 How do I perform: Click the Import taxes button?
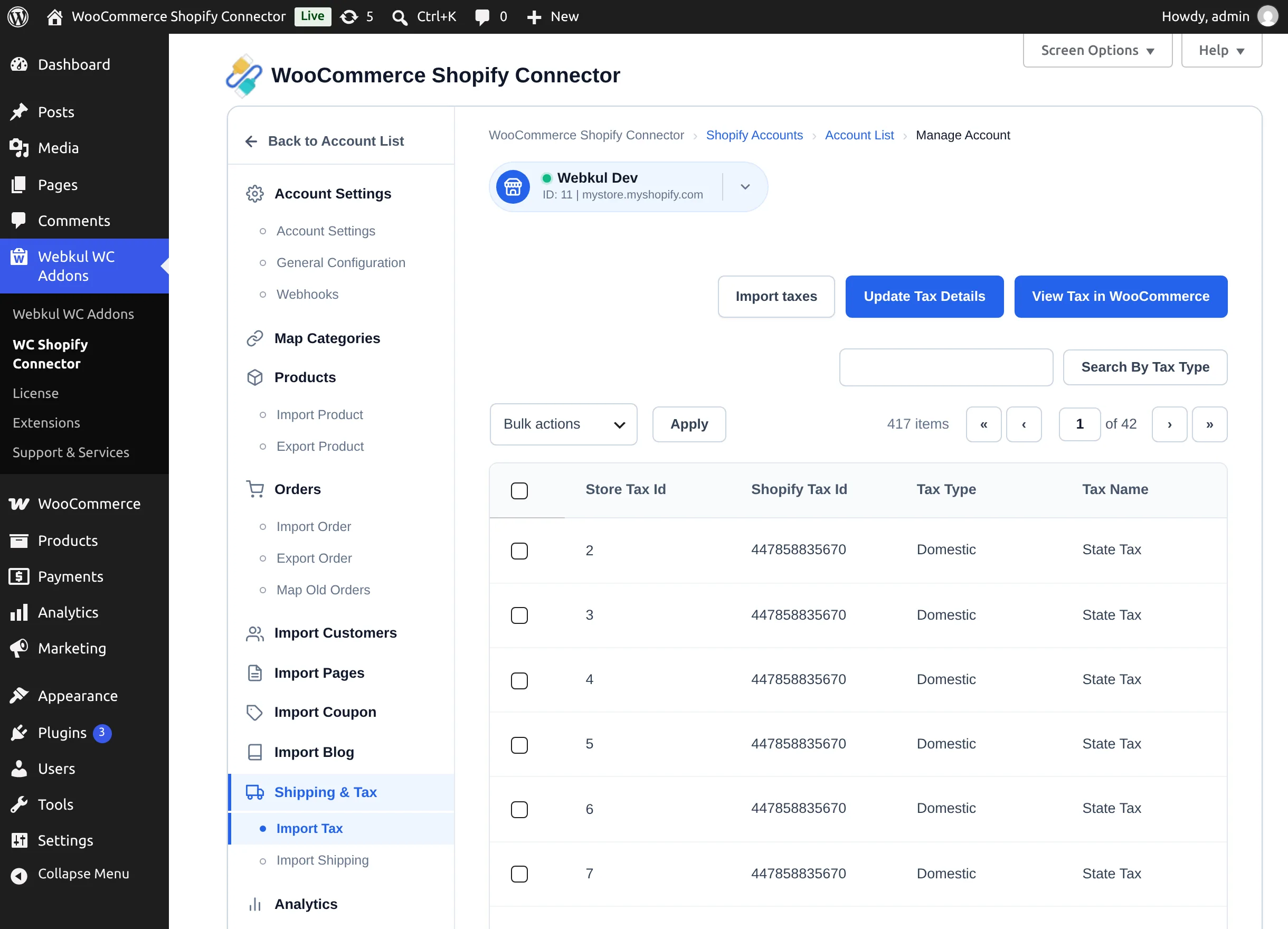[x=776, y=297]
